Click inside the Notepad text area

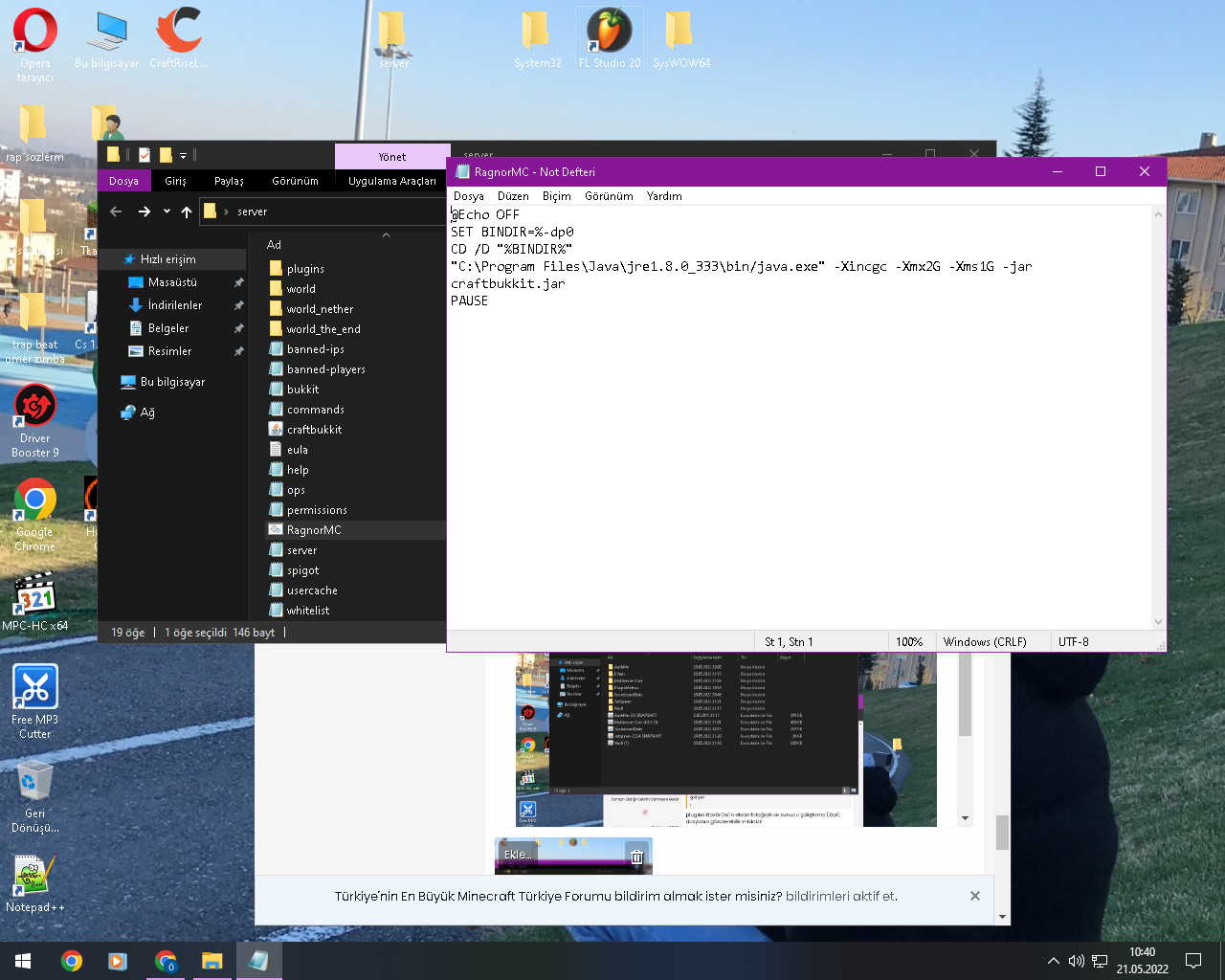point(799,418)
